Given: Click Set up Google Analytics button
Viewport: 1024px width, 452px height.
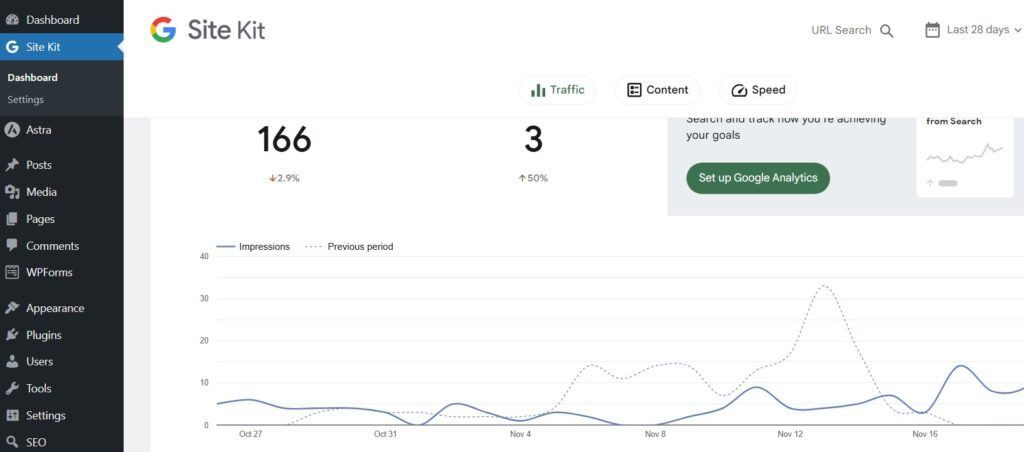Looking at the screenshot, I should coord(758,178).
